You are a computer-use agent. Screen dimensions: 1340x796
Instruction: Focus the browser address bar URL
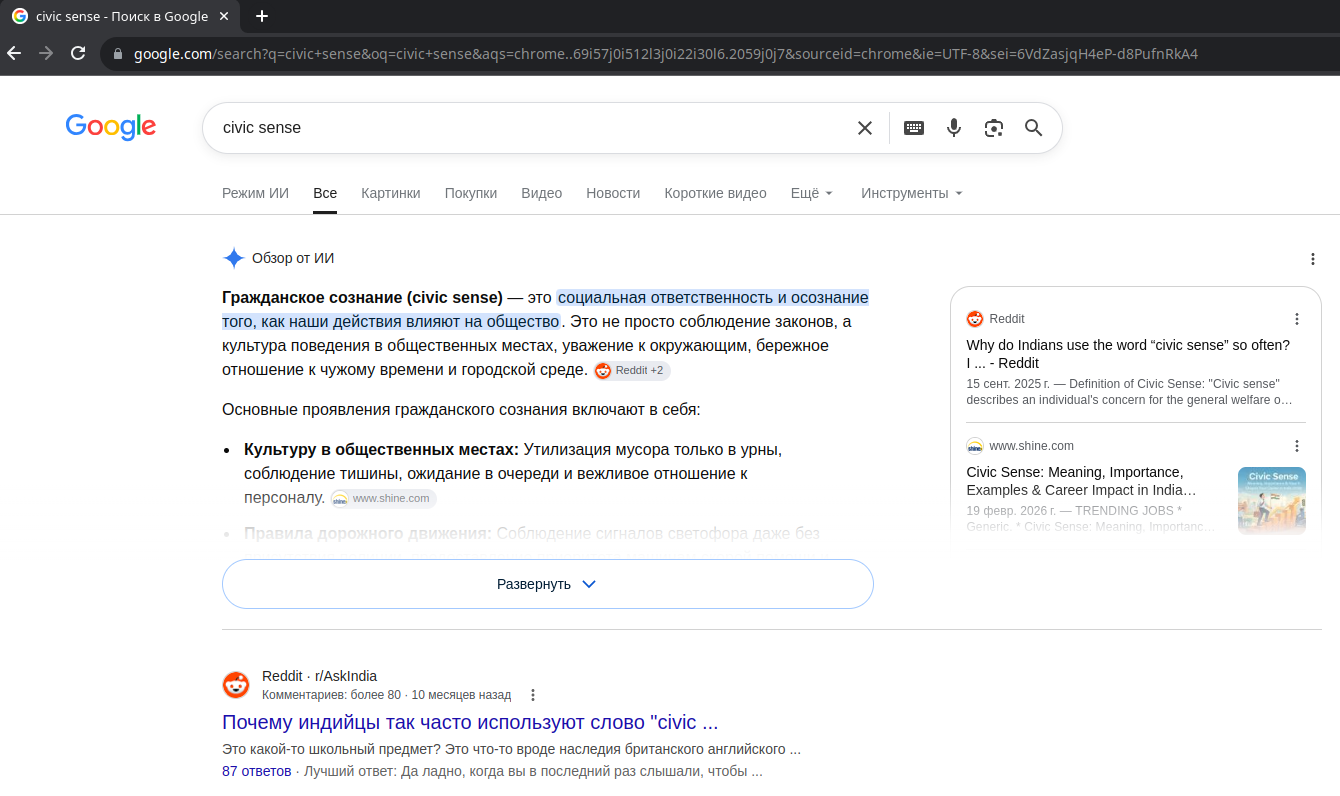(666, 53)
